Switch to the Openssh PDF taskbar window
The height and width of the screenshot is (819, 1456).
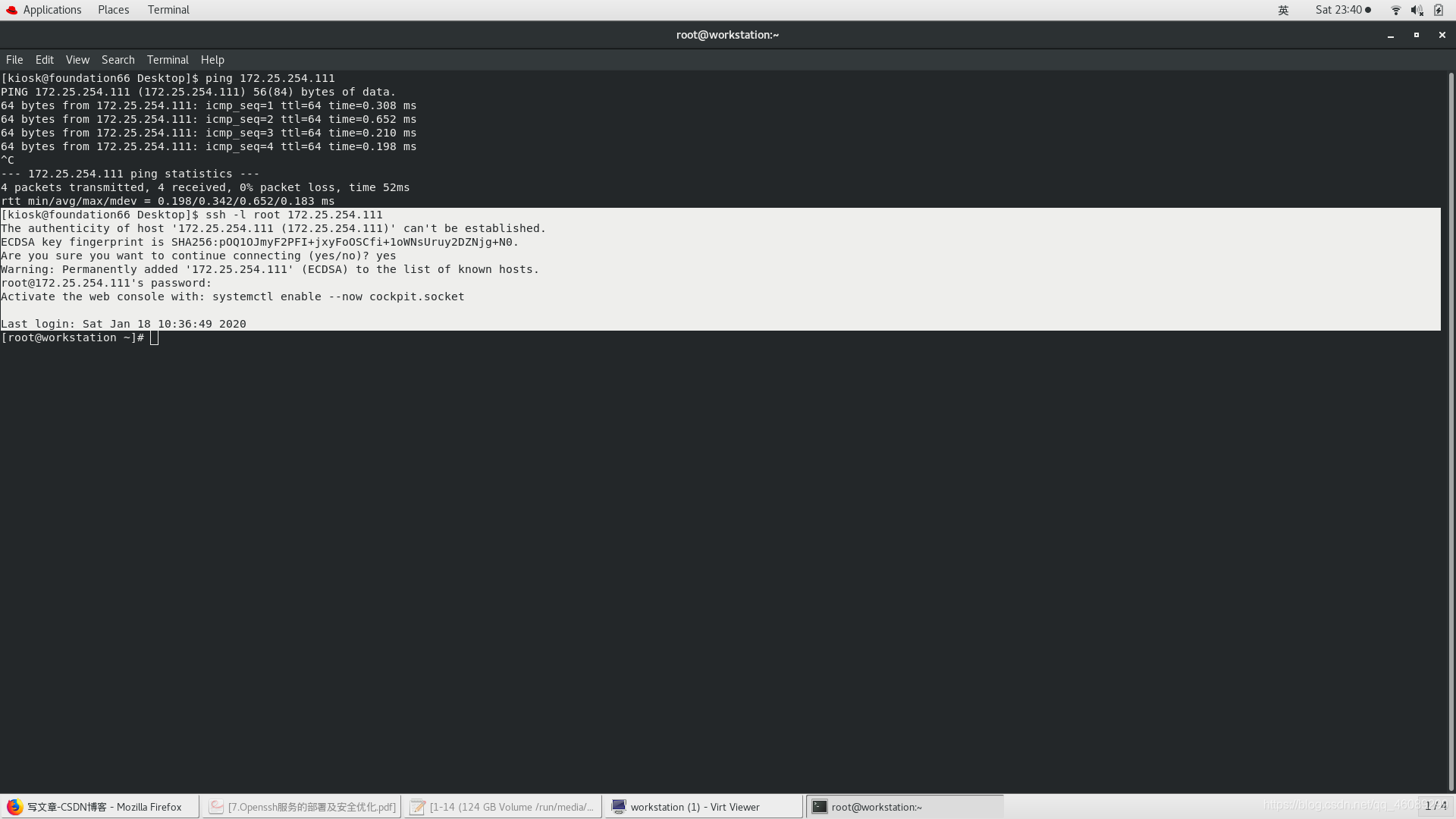[303, 807]
